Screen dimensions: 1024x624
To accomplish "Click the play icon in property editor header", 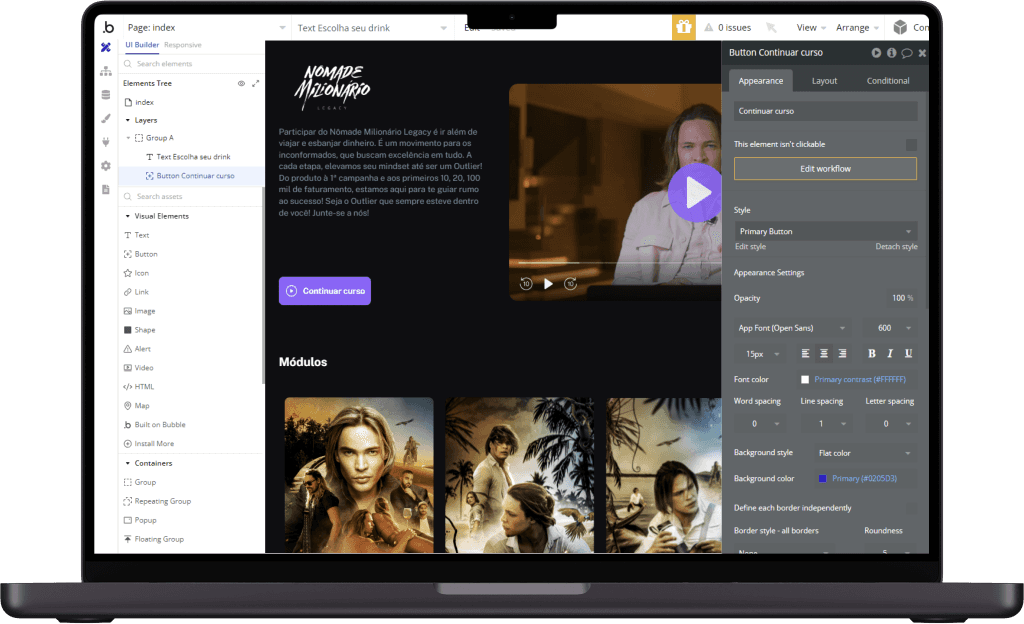I will [876, 53].
